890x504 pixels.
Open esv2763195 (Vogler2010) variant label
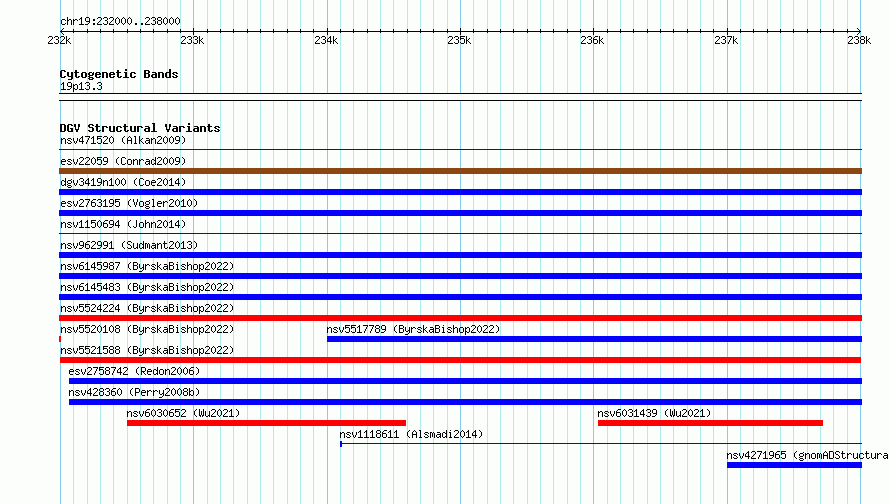(129, 203)
